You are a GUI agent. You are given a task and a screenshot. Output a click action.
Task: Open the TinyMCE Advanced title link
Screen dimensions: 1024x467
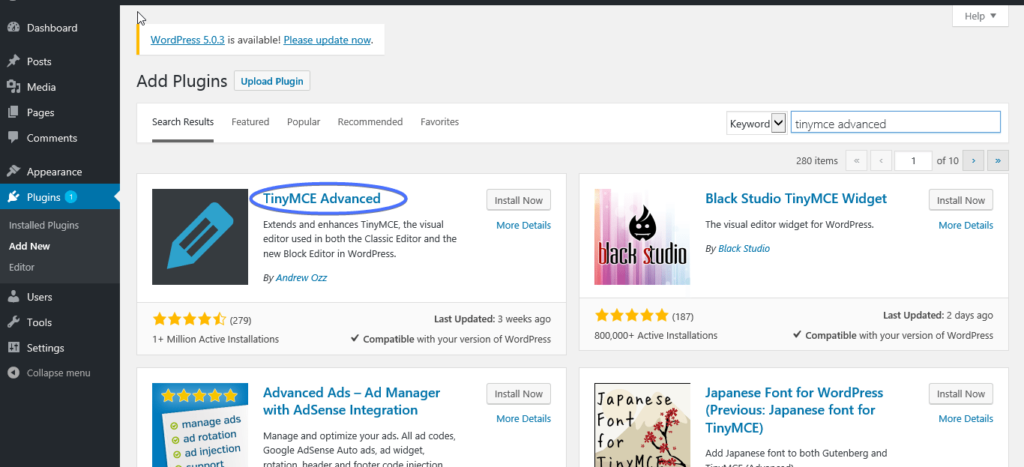tap(322, 199)
